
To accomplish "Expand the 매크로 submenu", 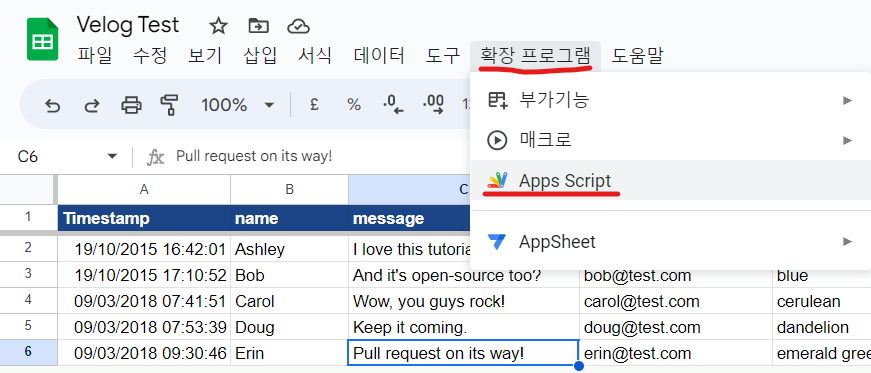I will (x=670, y=140).
